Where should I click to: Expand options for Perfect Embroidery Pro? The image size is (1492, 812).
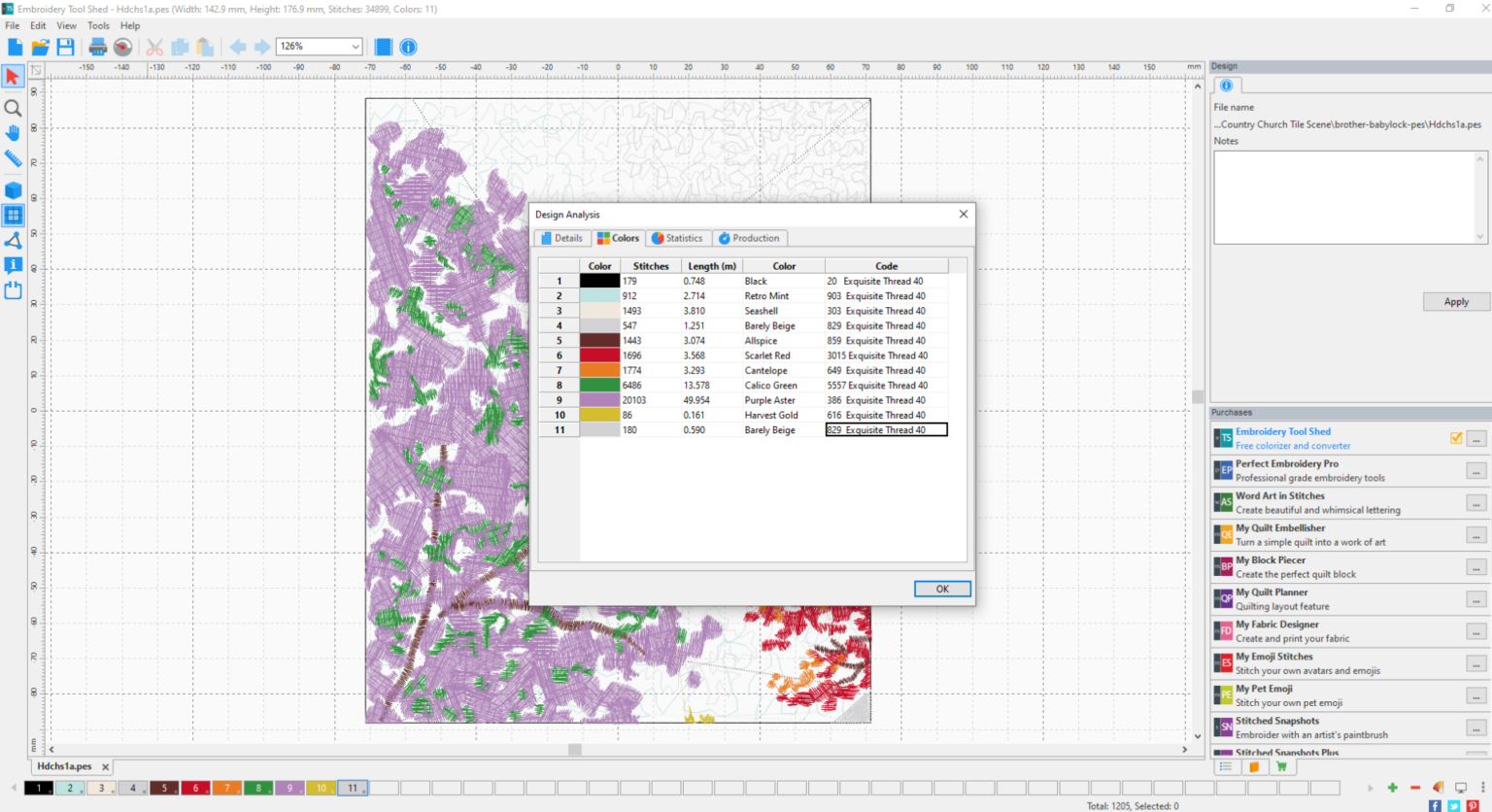(x=1475, y=471)
